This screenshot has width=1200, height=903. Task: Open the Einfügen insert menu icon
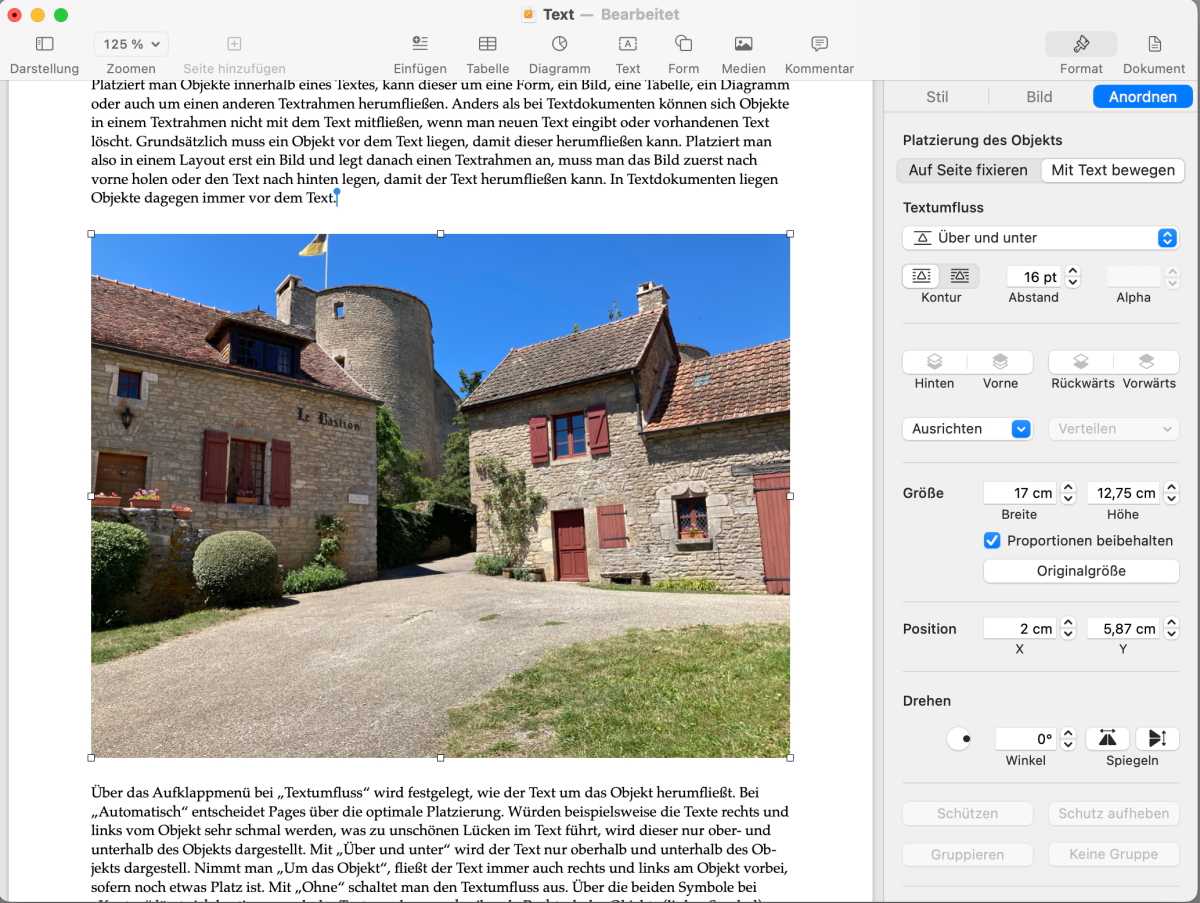420,44
